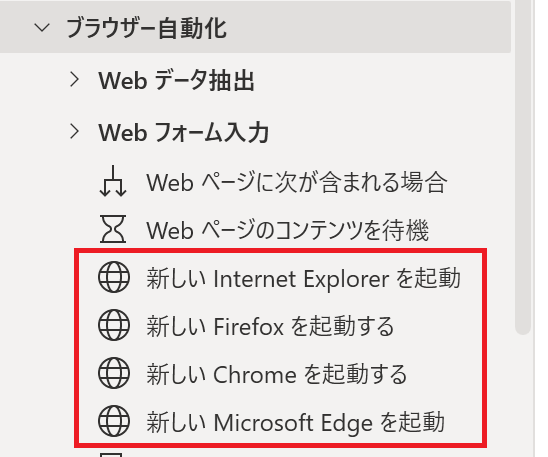The width and height of the screenshot is (548, 457).
Task: Click the globe icon beside Firefox action
Action: coord(114,326)
